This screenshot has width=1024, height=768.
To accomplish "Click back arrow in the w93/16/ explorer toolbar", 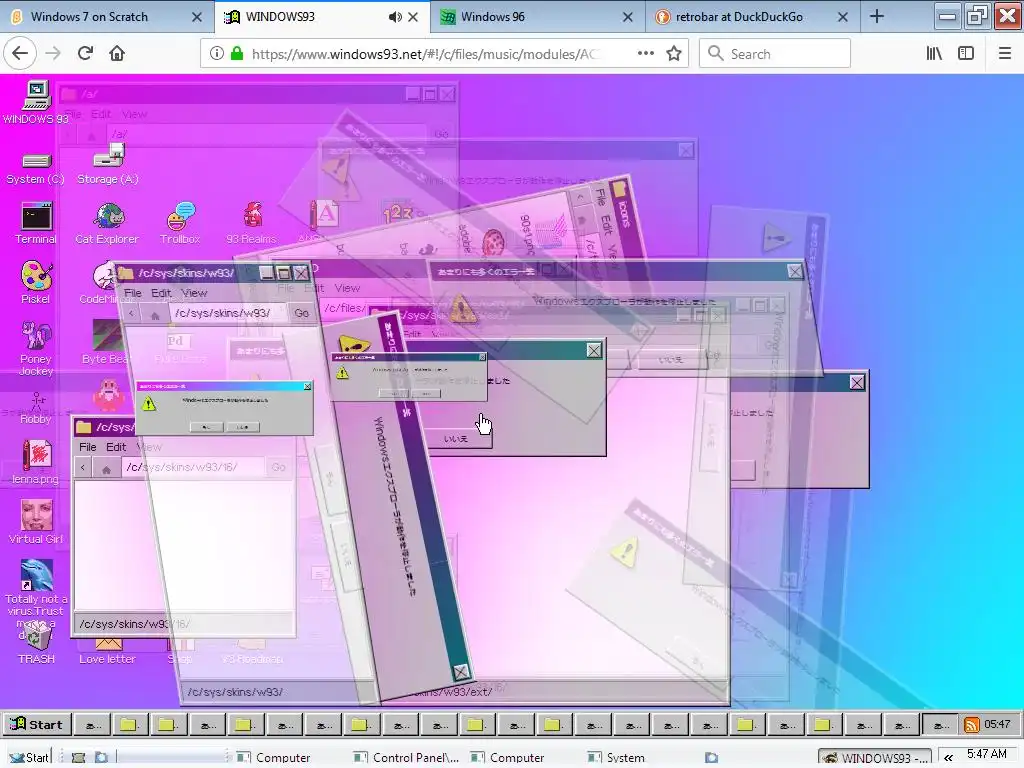I will point(82,468).
